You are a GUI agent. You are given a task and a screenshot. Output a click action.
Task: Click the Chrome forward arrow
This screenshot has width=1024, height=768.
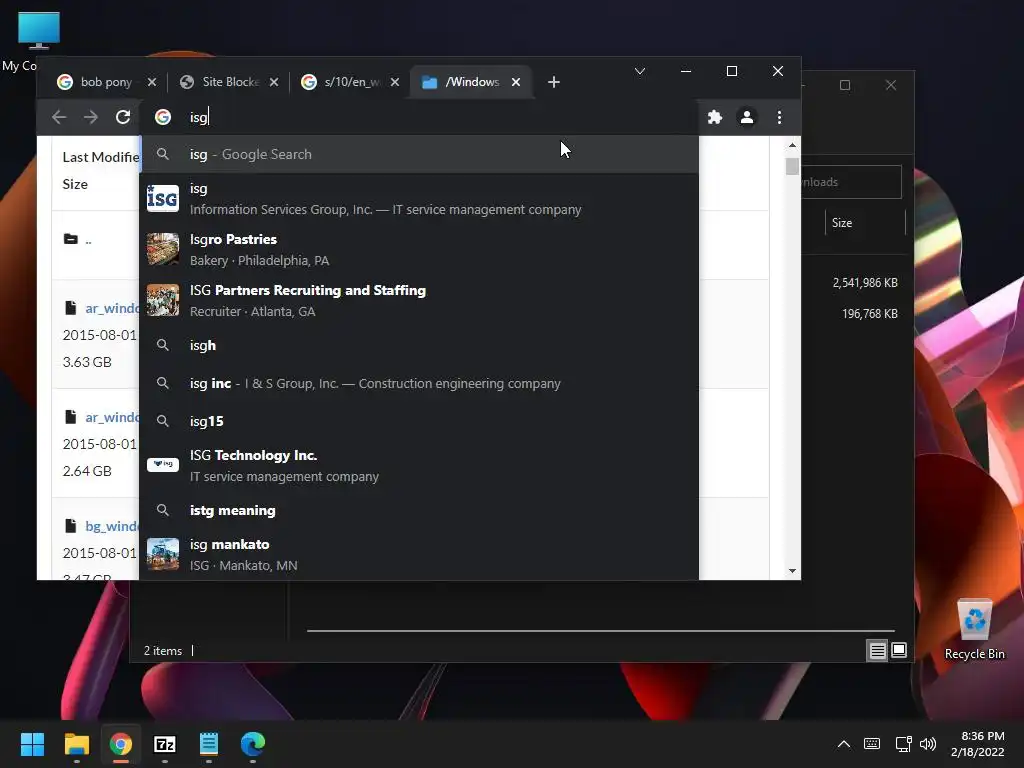coord(91,117)
